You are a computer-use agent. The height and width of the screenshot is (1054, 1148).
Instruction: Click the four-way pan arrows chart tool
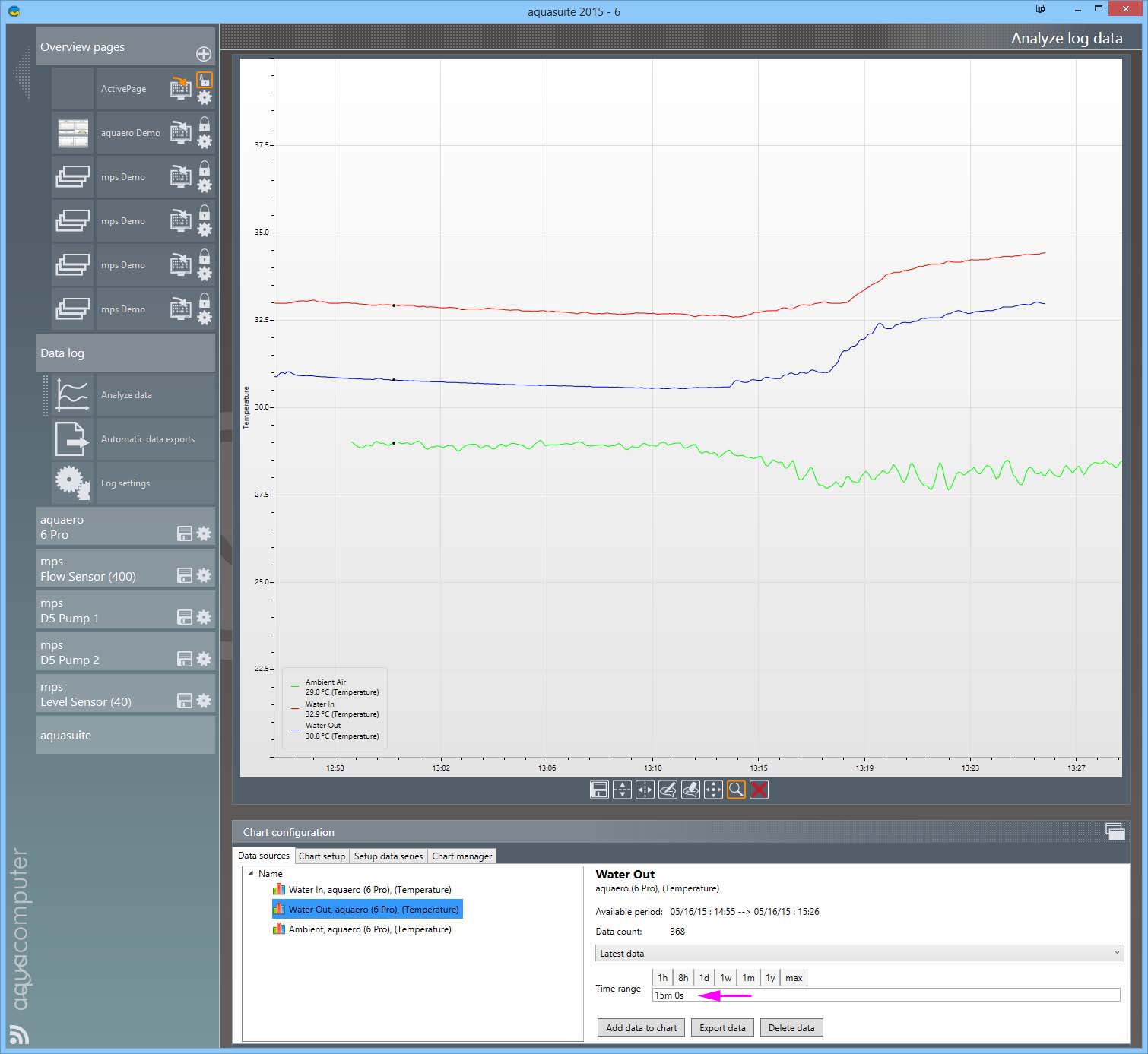click(x=713, y=790)
